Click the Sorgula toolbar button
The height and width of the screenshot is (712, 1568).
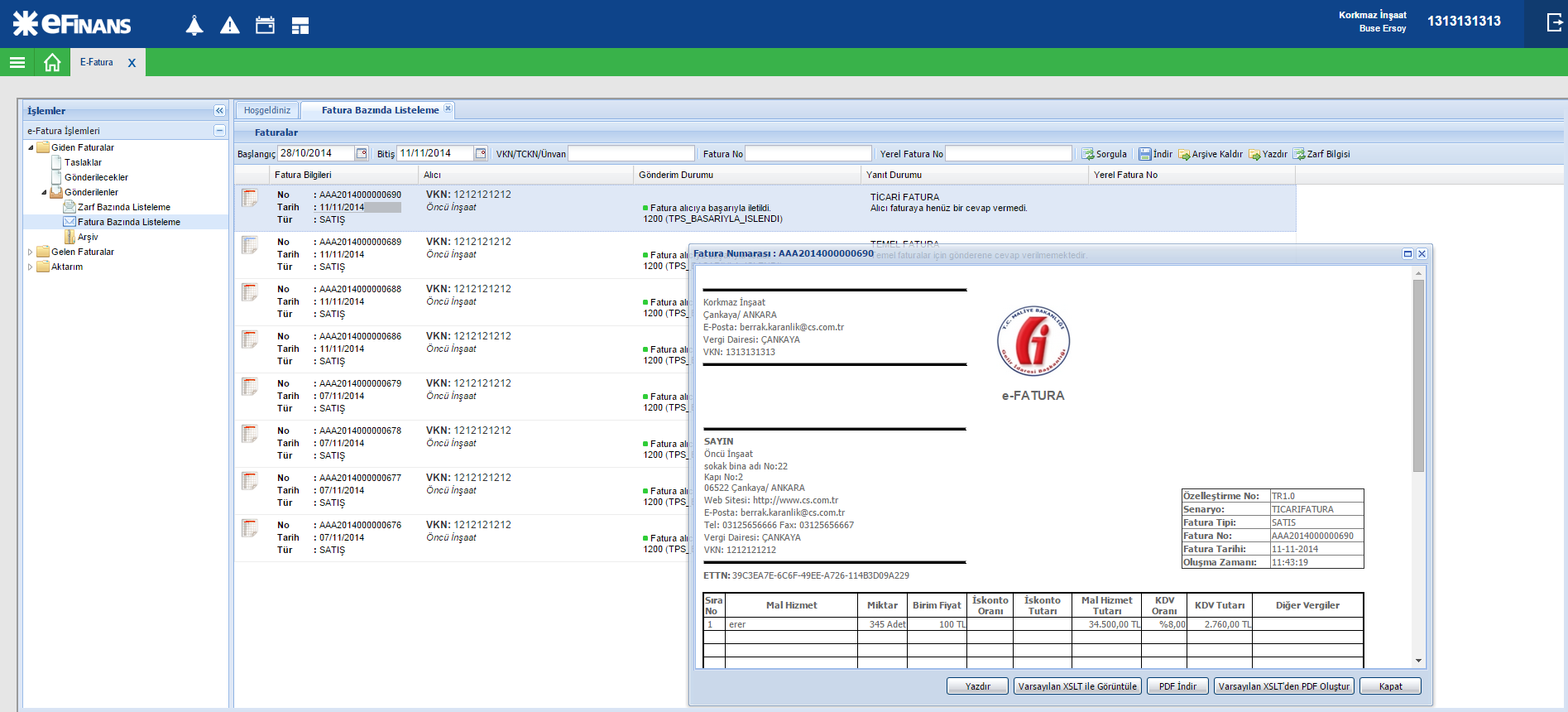(x=1105, y=154)
